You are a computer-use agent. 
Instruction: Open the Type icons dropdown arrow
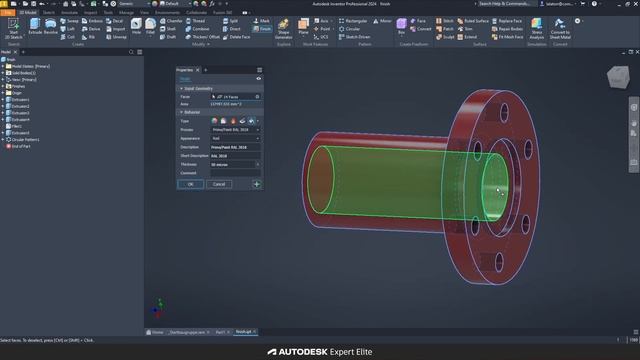pos(258,121)
